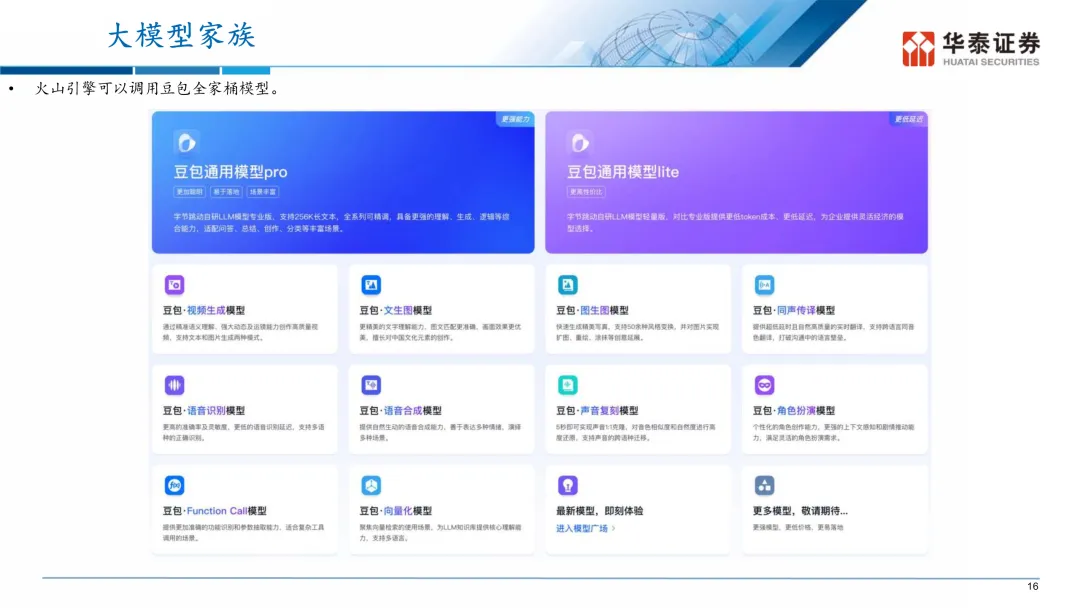This screenshot has width=1080, height=608.
Task: Click the 豆包·同声传译模型 title
Action: (x=793, y=311)
